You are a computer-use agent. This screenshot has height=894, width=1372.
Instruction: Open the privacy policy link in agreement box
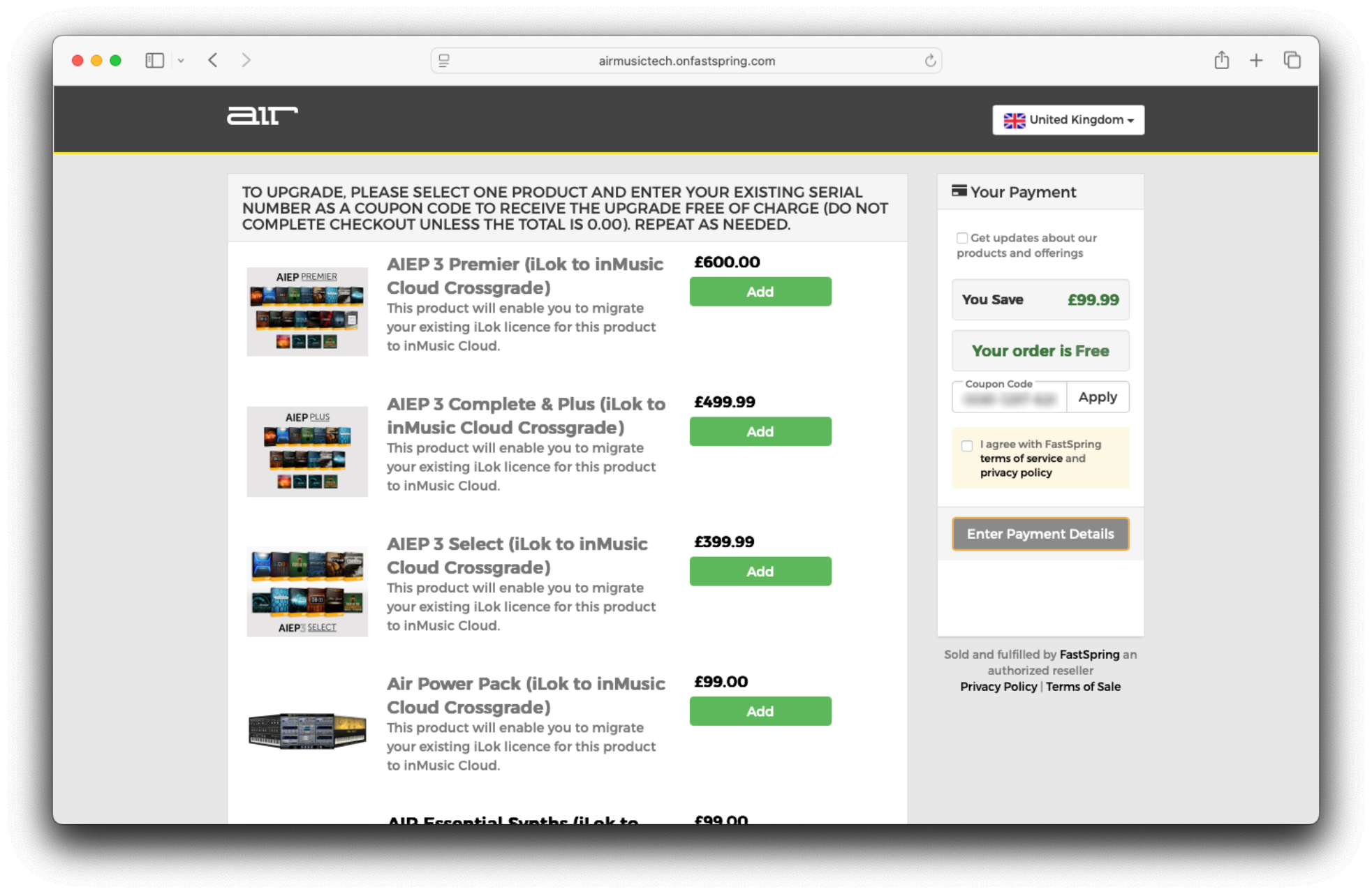pyautogui.click(x=1016, y=472)
